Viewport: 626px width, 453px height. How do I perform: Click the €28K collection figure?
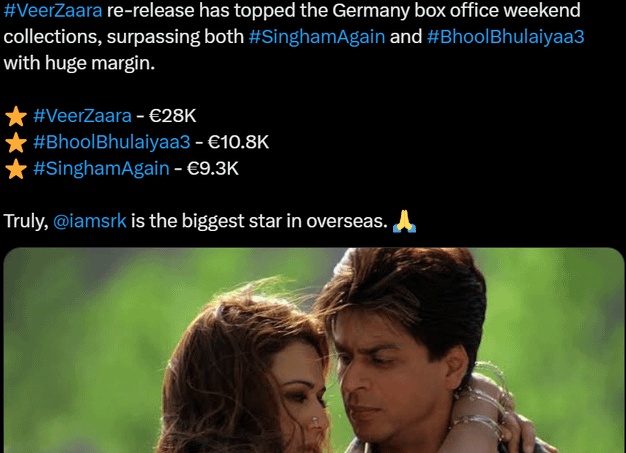point(172,116)
